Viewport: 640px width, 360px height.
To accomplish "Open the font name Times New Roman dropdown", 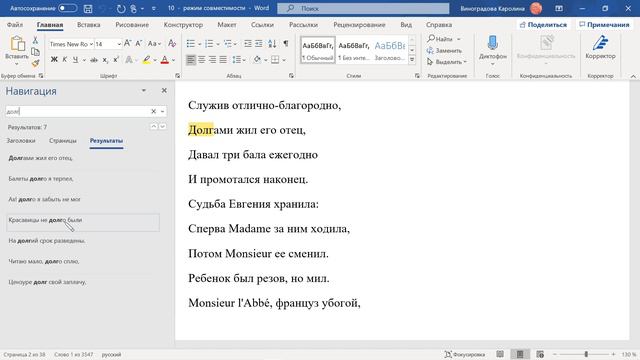I will (91, 44).
